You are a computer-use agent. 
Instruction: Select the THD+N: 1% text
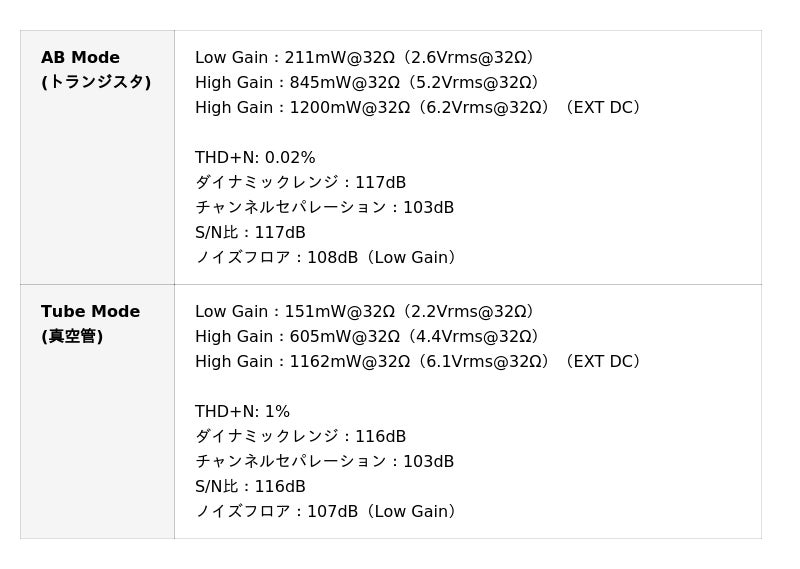pos(242,412)
